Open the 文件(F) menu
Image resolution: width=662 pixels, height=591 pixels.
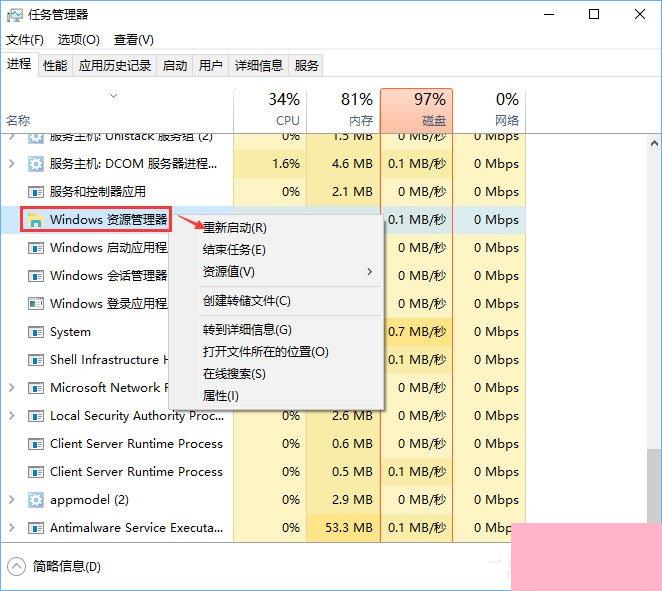click(24, 40)
